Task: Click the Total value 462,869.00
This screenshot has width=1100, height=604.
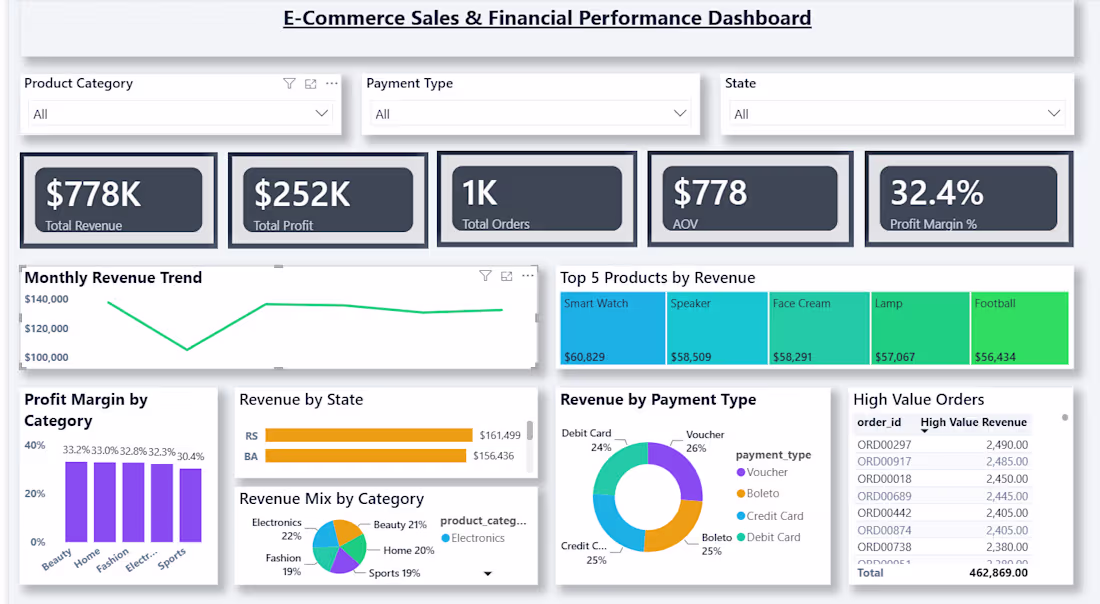Action: pos(998,573)
